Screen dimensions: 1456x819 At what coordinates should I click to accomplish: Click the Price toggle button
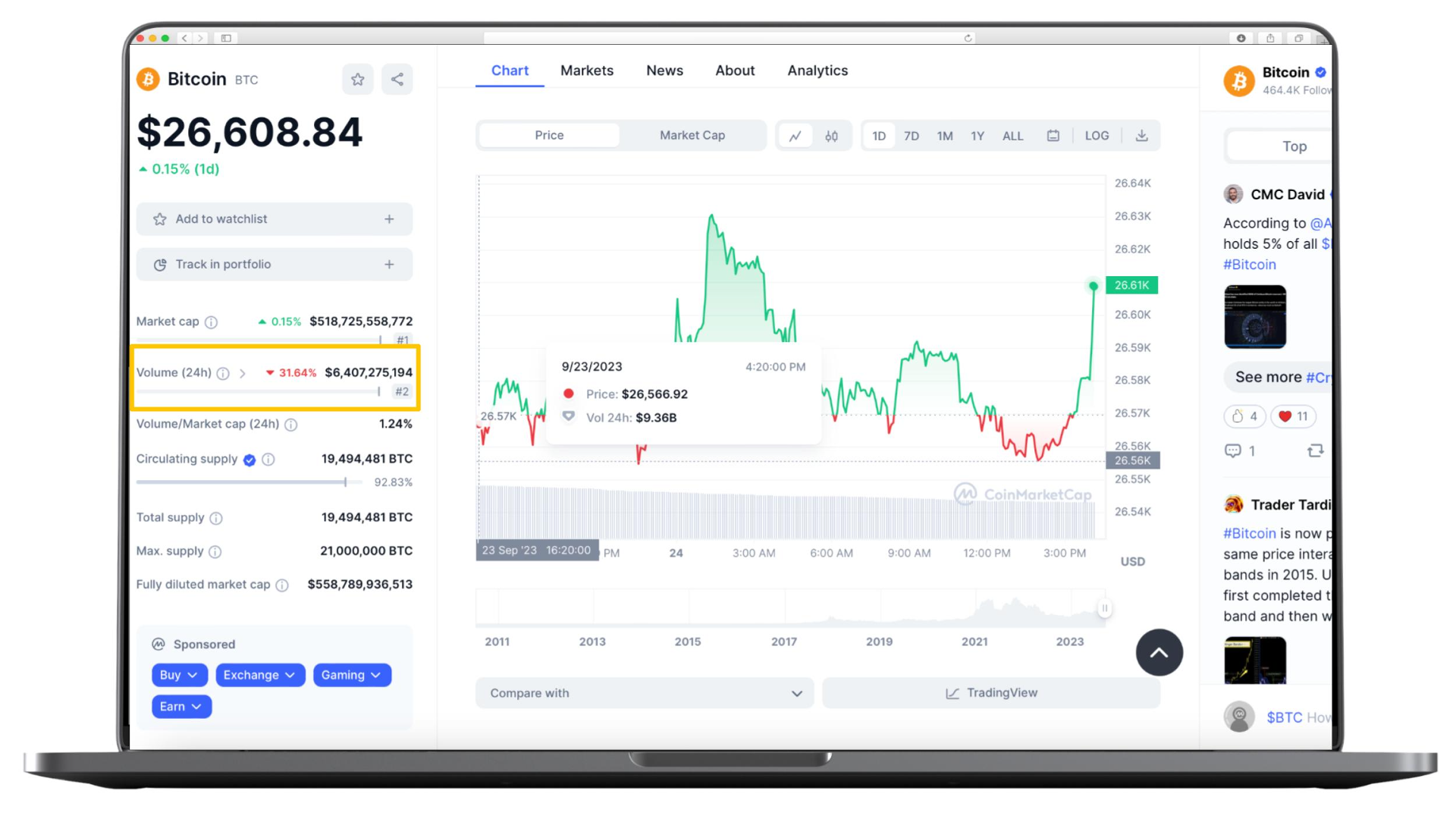[549, 135]
